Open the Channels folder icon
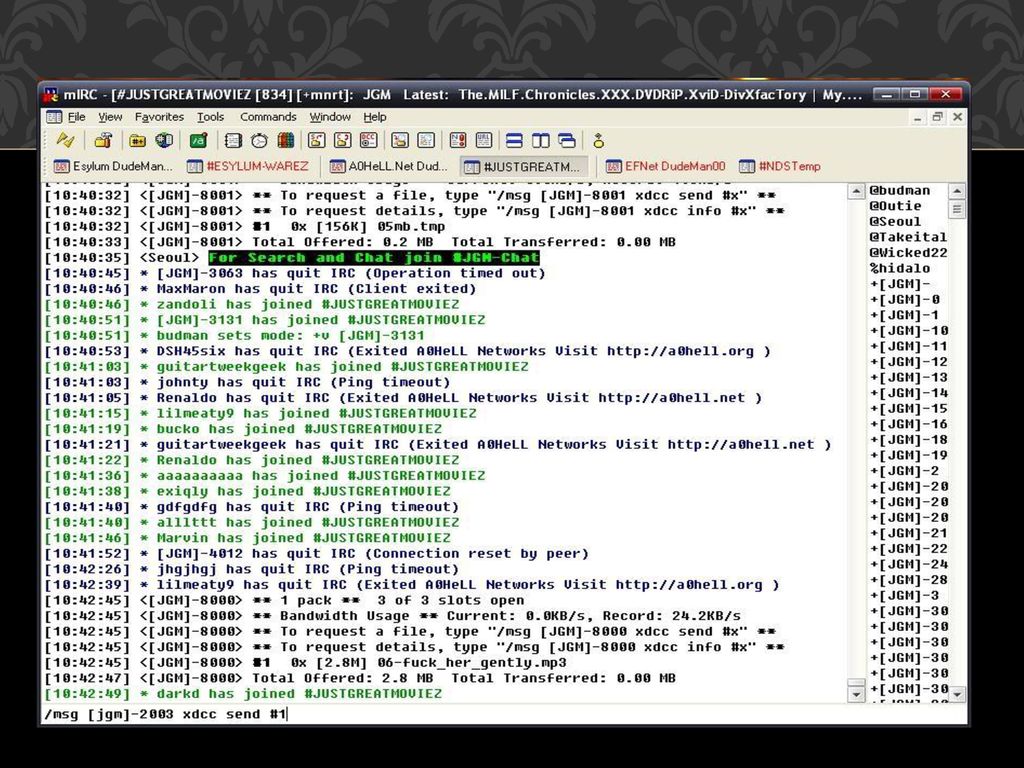1024x768 pixels. [x=137, y=140]
